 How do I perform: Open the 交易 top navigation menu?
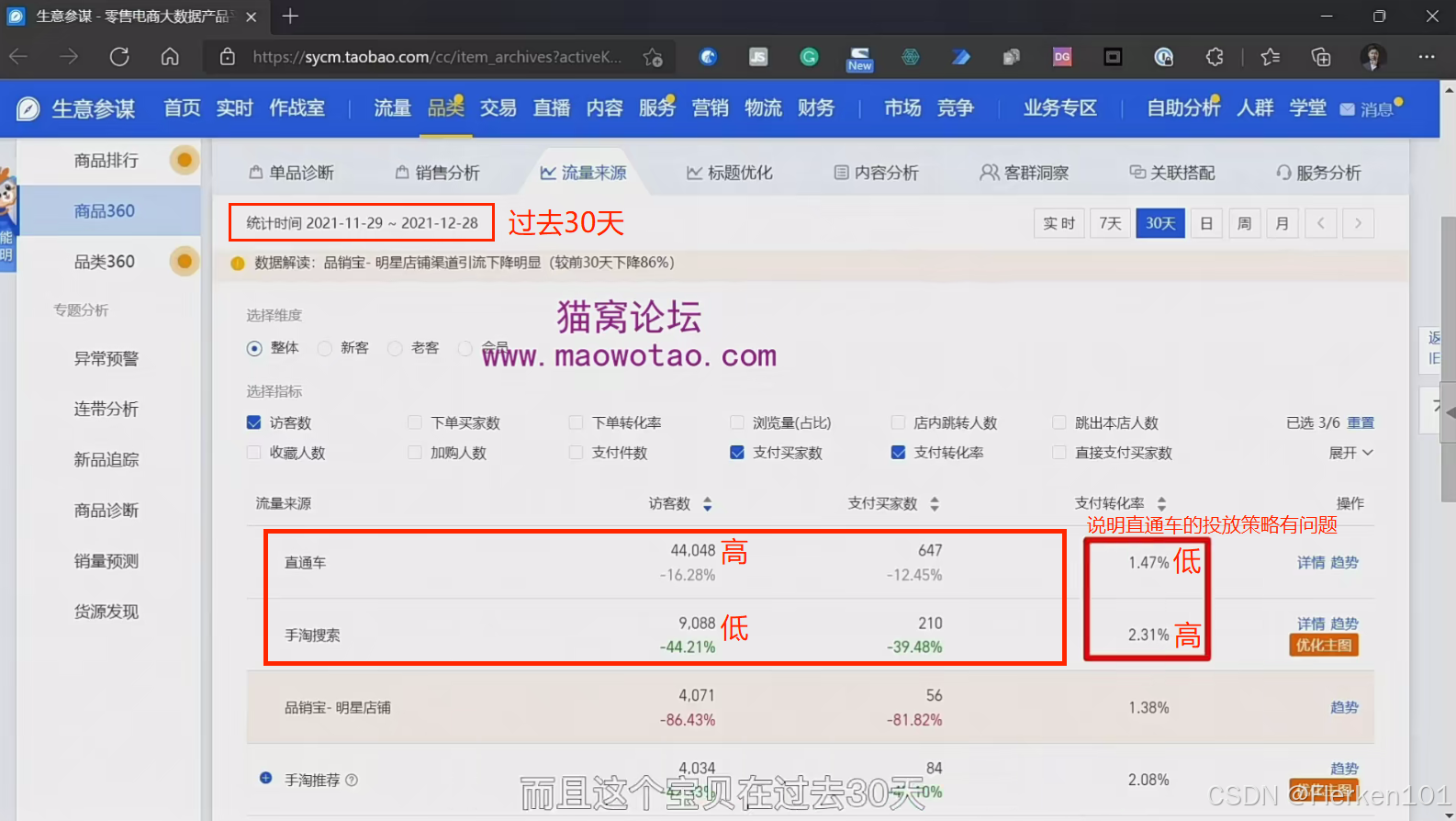point(498,108)
